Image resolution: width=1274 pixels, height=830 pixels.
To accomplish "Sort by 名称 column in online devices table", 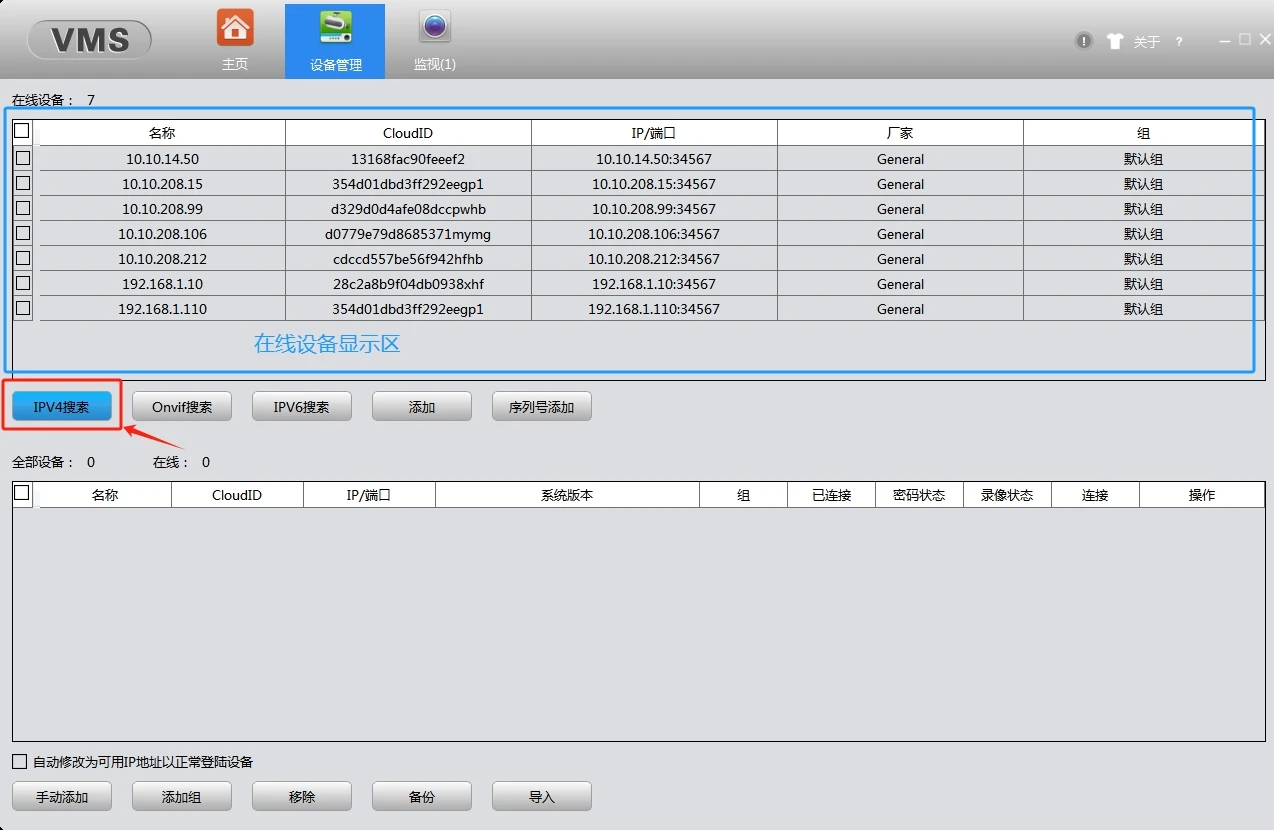I will (x=162, y=133).
